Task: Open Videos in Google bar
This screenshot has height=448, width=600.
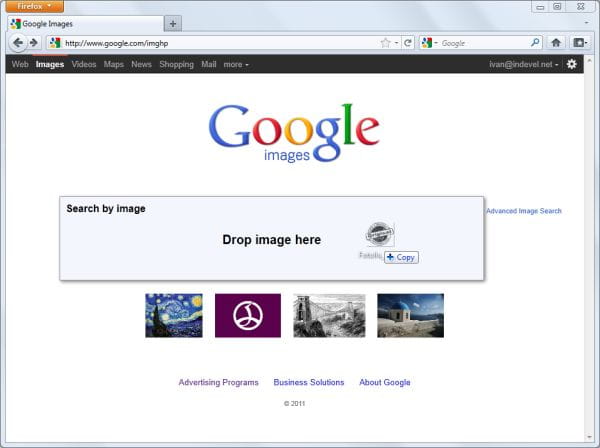Action: (x=84, y=65)
